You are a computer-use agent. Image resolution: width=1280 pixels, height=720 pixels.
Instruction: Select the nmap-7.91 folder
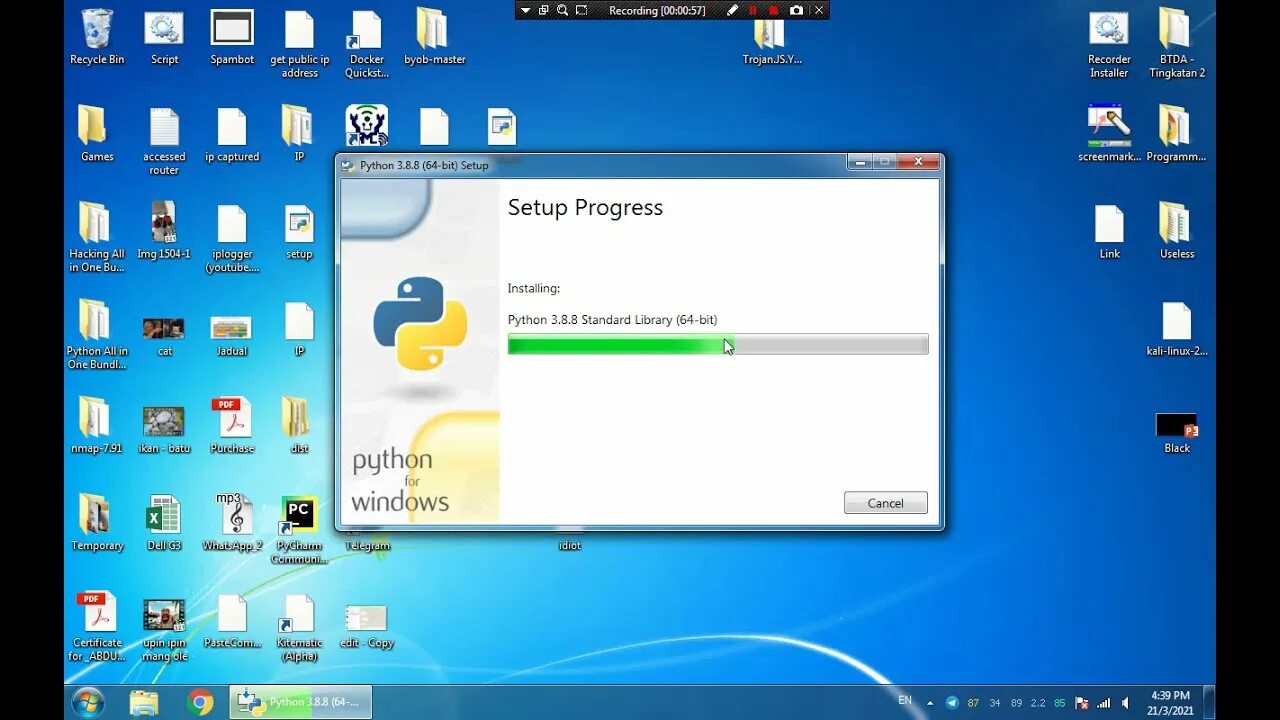(97, 425)
